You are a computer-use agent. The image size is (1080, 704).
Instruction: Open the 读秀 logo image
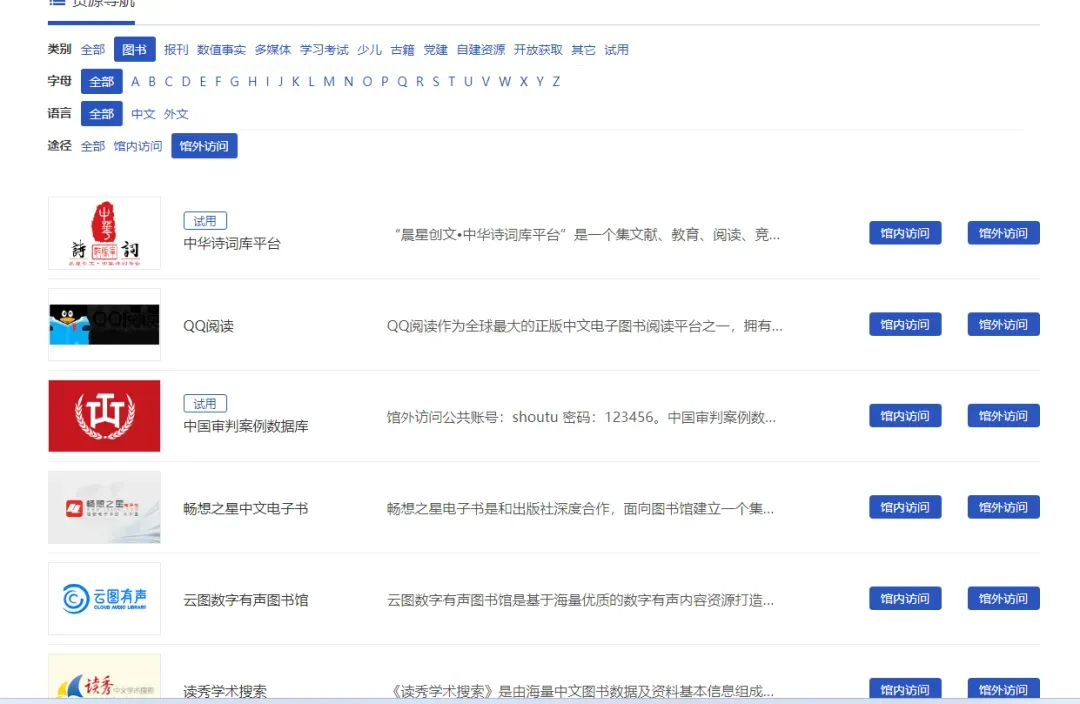point(104,682)
